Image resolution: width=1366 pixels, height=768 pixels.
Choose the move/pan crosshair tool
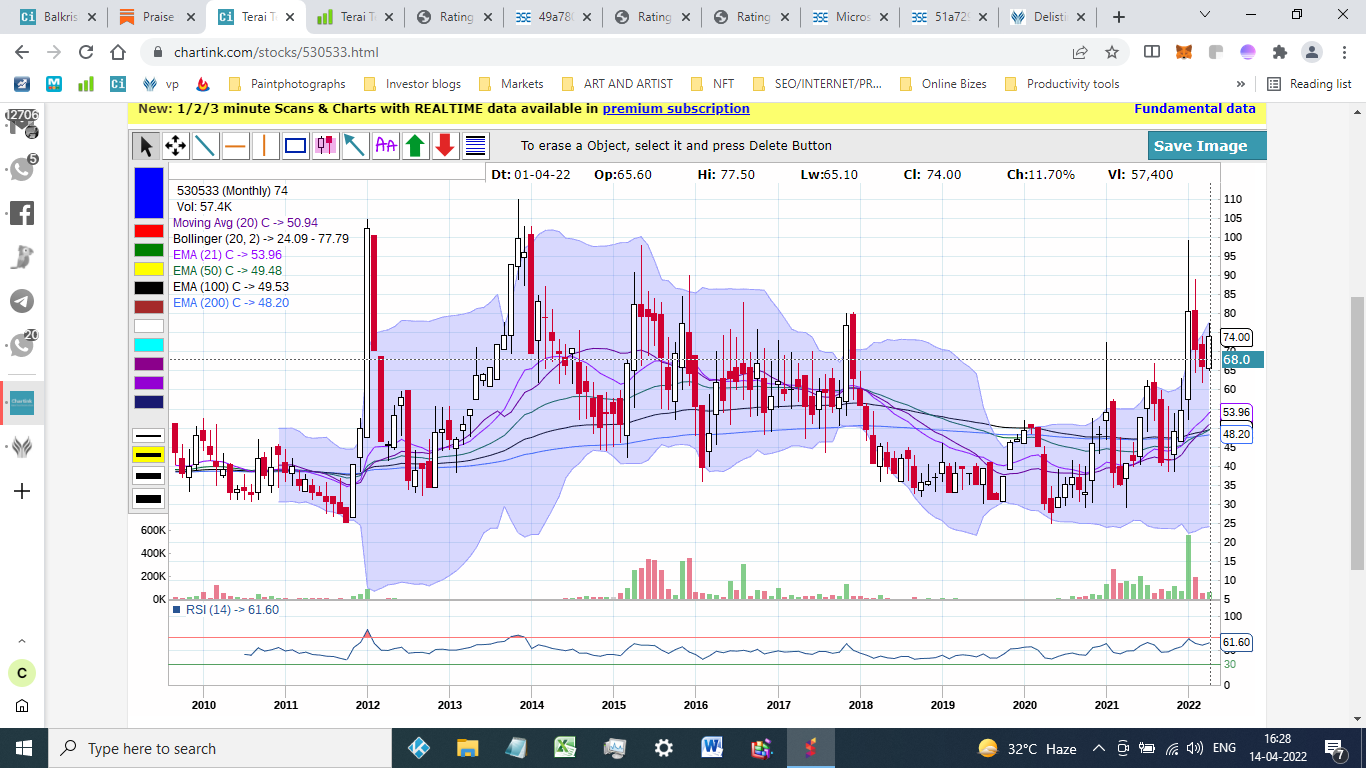pos(176,146)
